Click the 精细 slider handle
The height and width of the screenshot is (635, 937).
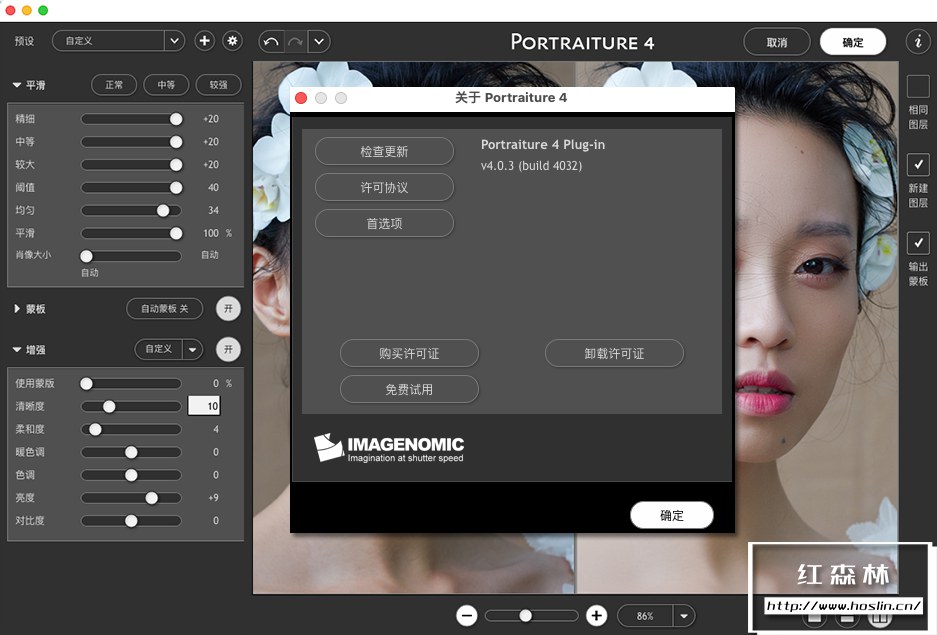point(176,119)
